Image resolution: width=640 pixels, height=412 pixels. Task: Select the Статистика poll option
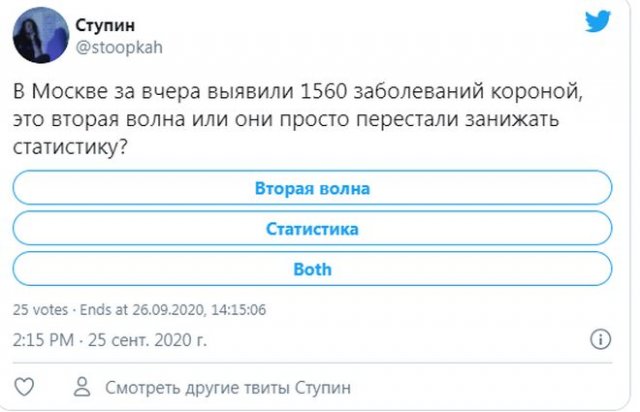[x=312, y=228]
